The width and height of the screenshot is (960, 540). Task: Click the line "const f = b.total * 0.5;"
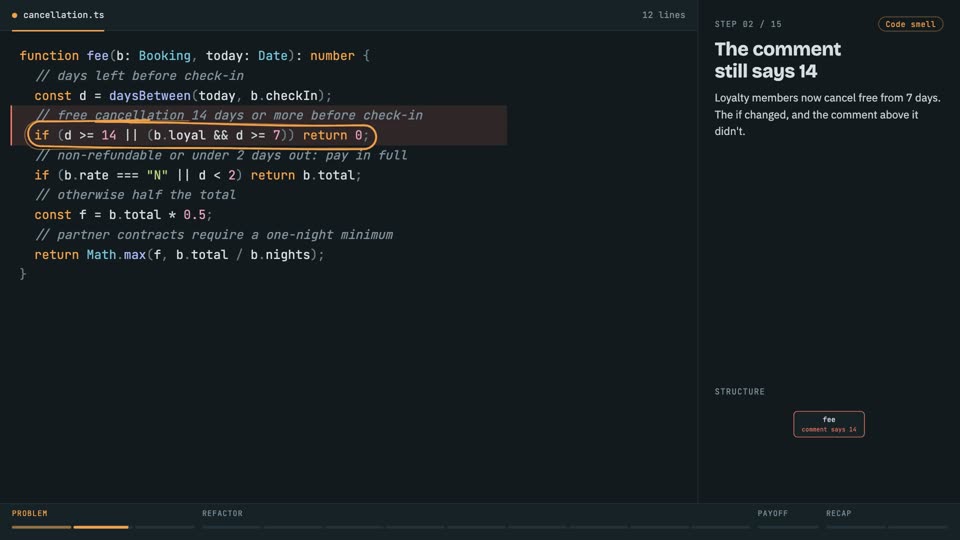coord(123,215)
